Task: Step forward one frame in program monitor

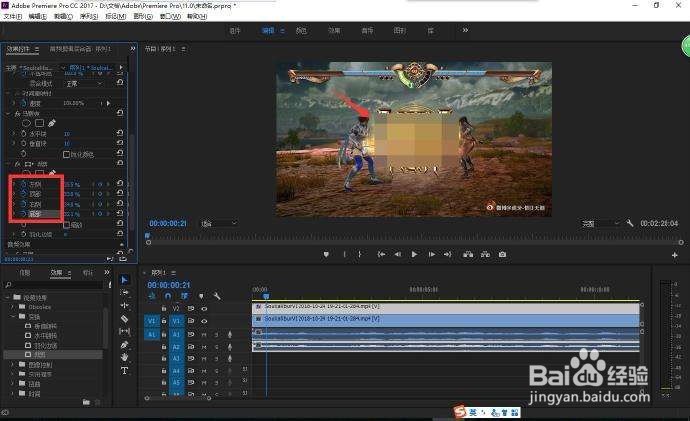Action: point(432,254)
